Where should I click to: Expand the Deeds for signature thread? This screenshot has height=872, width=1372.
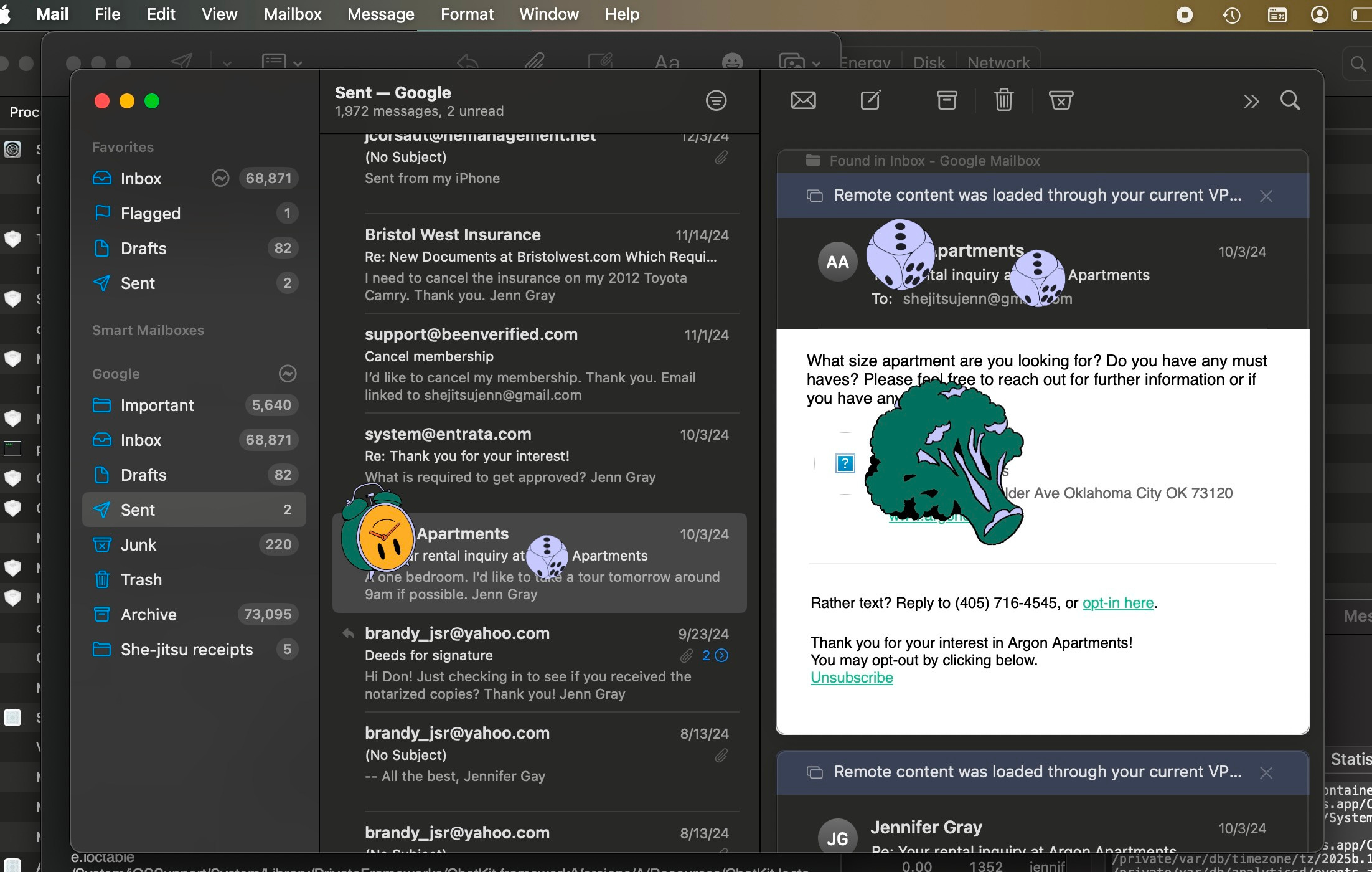tap(721, 655)
